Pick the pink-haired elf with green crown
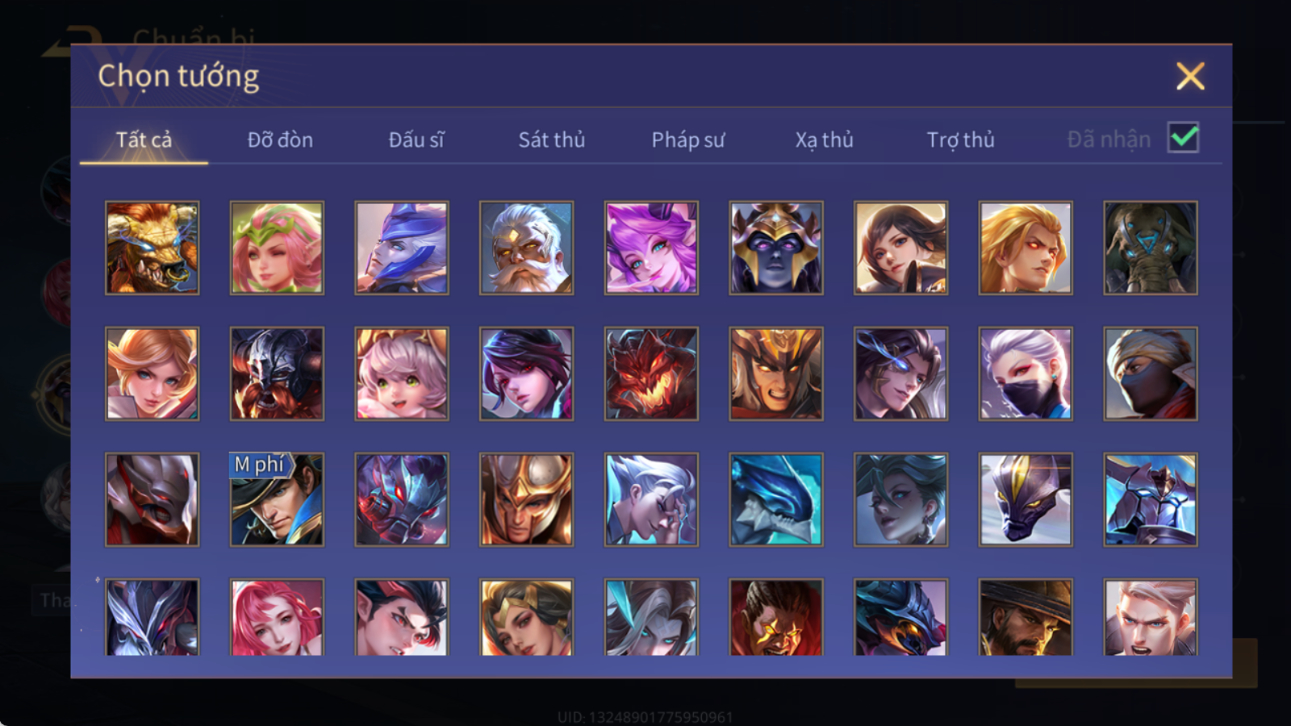 point(277,248)
